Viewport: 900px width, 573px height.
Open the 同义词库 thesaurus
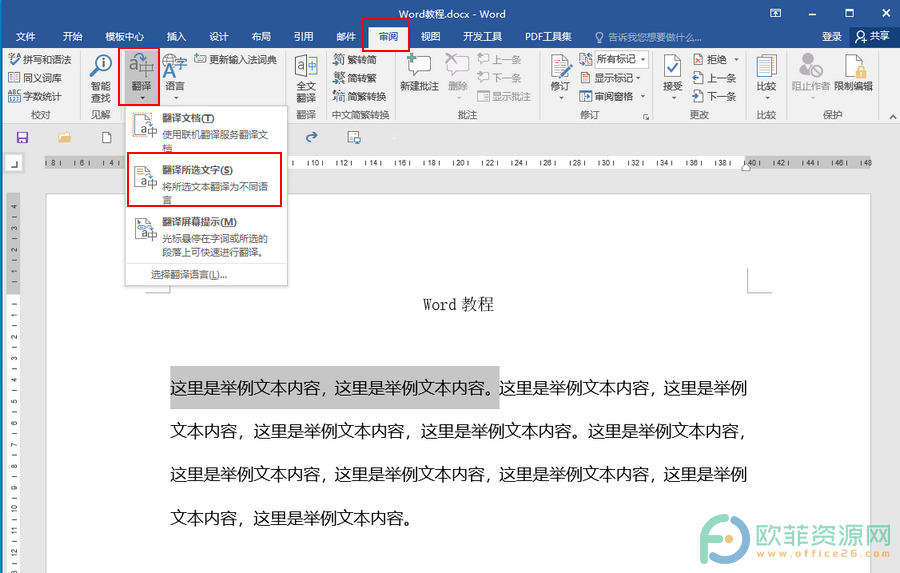(35, 78)
